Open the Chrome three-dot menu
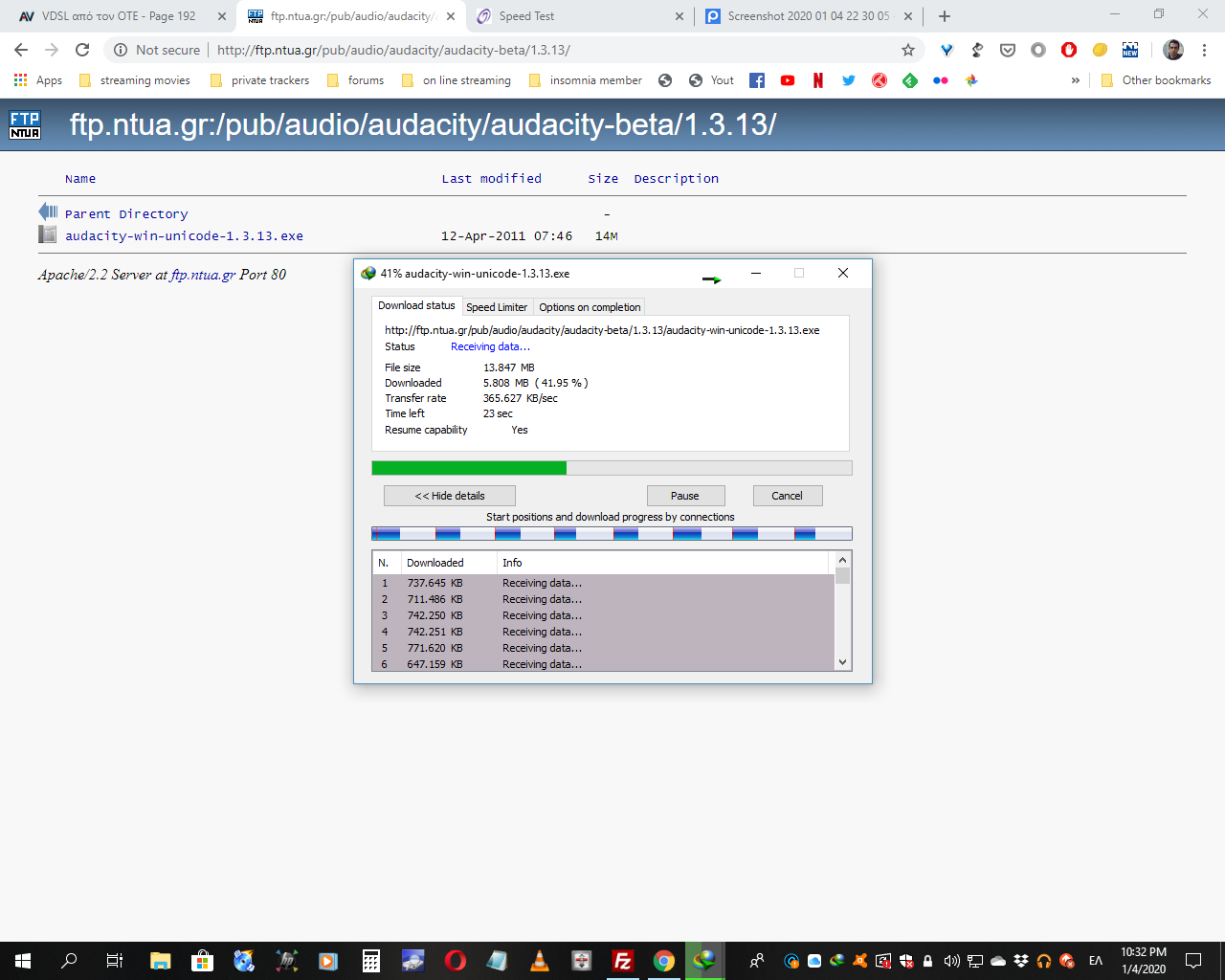This screenshot has height=980, width=1225. tap(1205, 50)
